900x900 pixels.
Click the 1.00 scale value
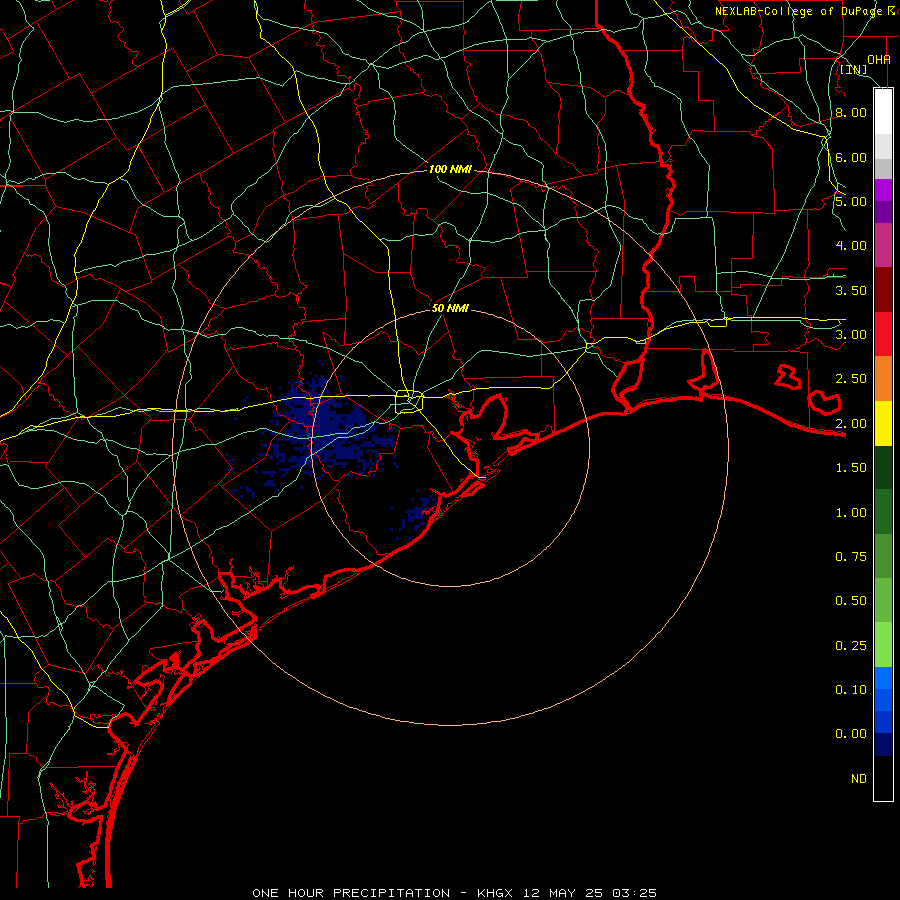tap(851, 513)
